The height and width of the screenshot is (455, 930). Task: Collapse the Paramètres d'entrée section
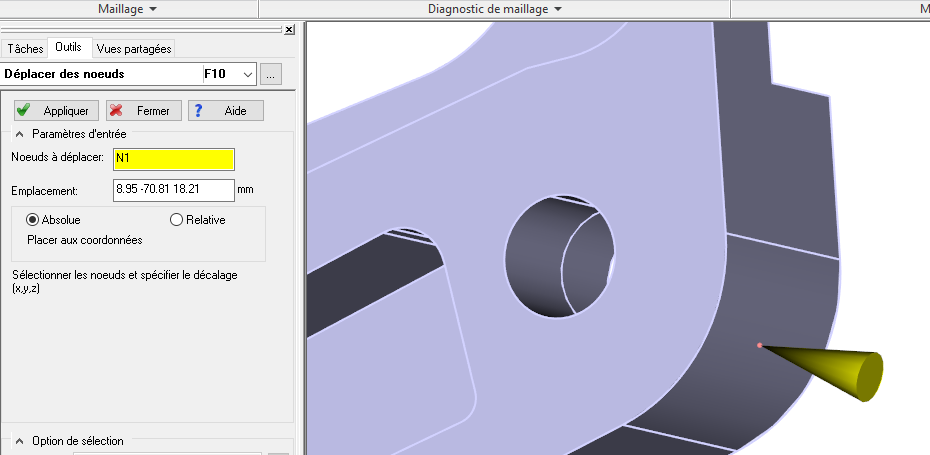pos(19,134)
